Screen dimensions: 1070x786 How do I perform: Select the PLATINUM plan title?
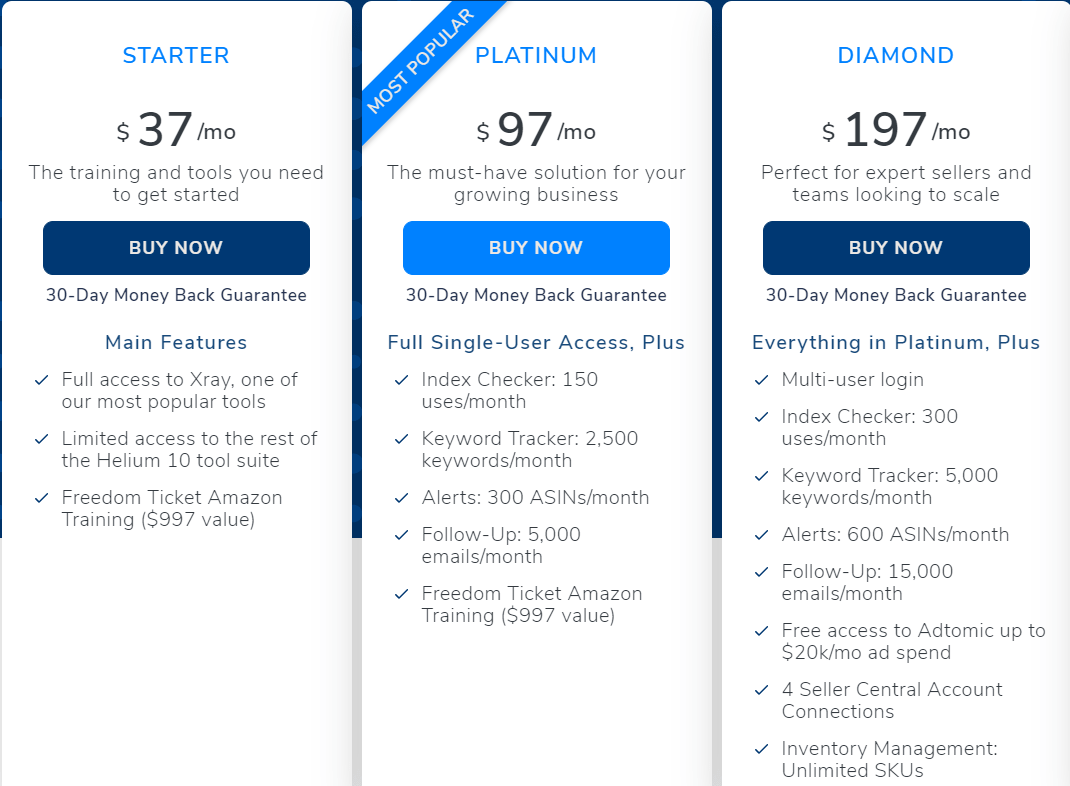tap(536, 55)
